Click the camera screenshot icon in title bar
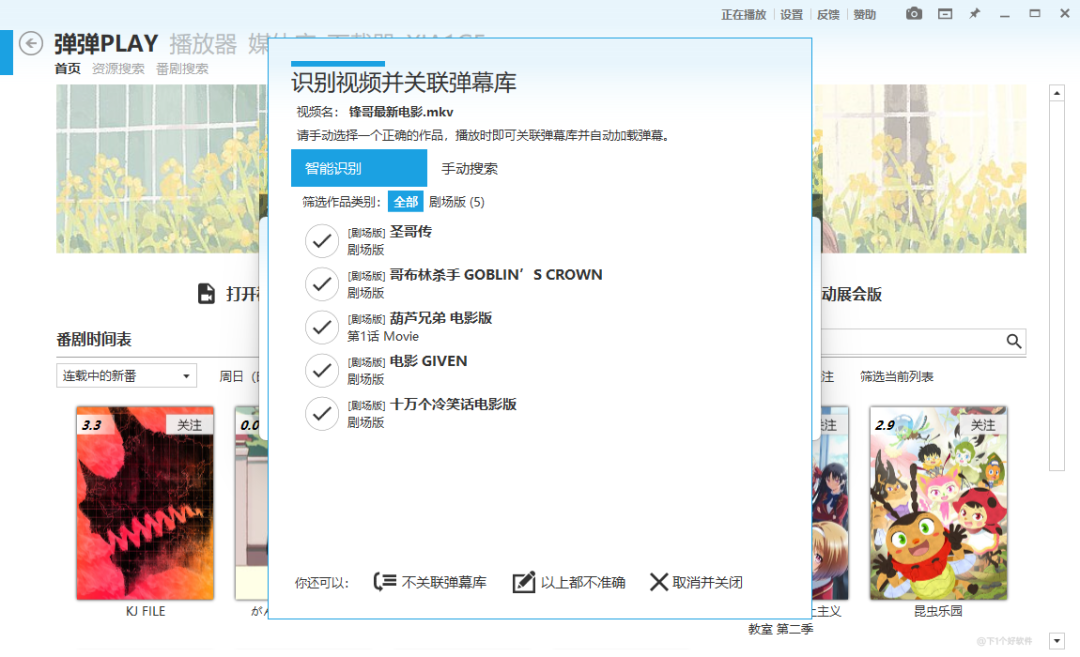Image resolution: width=1080 pixels, height=657 pixels. point(913,14)
